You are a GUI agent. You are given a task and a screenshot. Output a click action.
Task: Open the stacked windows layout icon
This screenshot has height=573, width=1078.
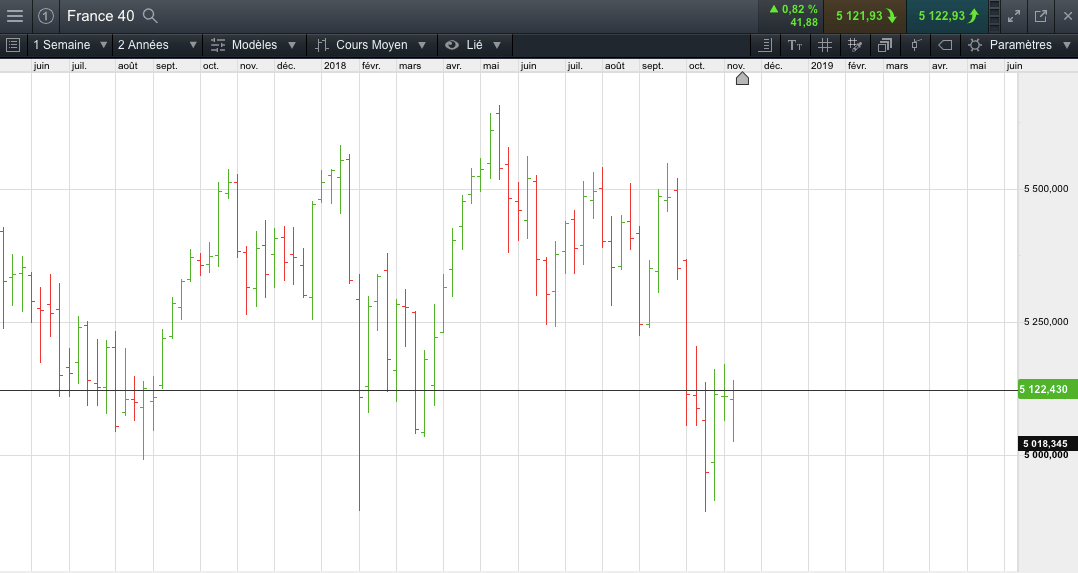click(x=885, y=45)
